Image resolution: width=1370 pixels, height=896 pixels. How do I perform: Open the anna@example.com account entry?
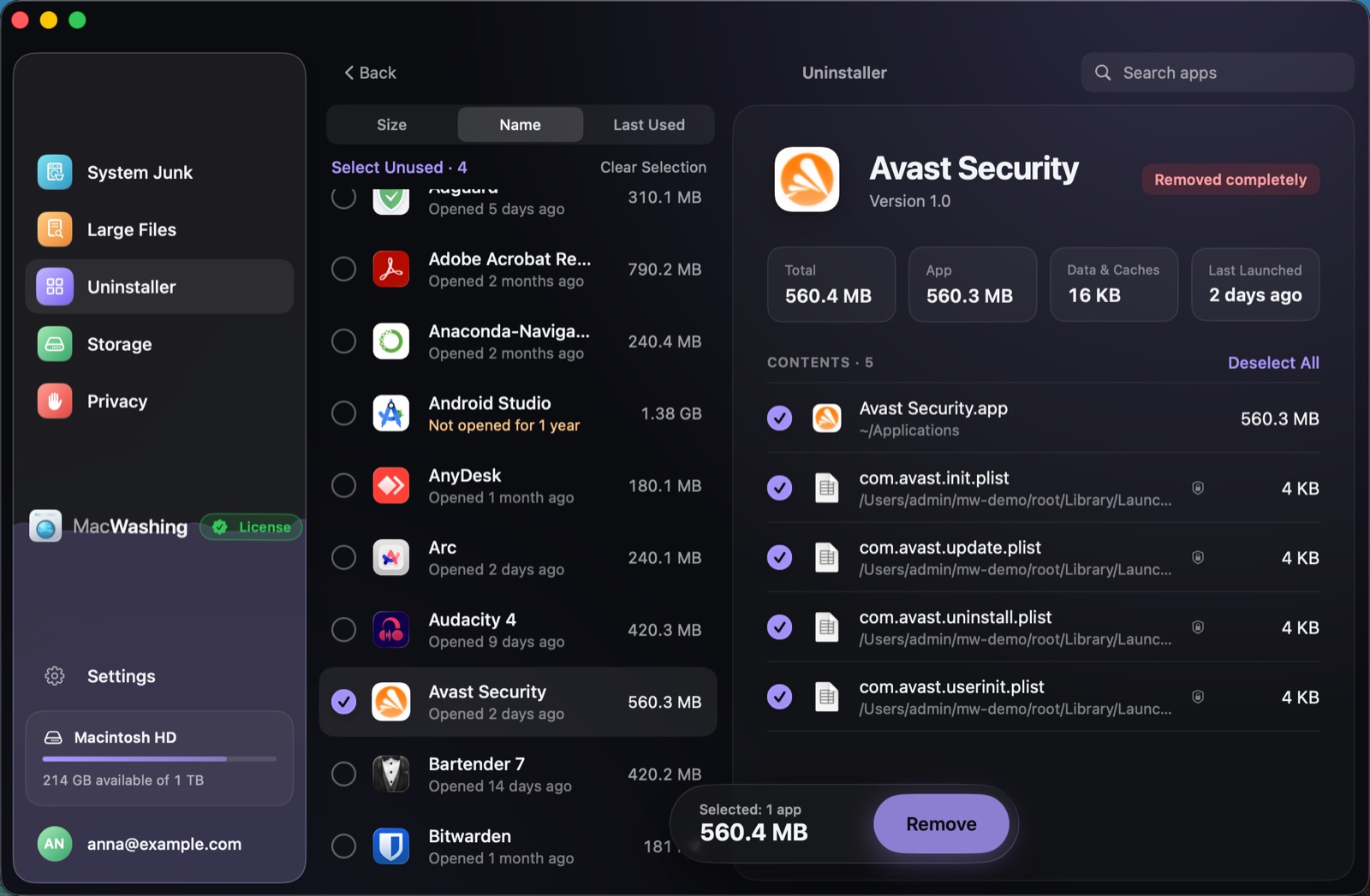(x=159, y=844)
